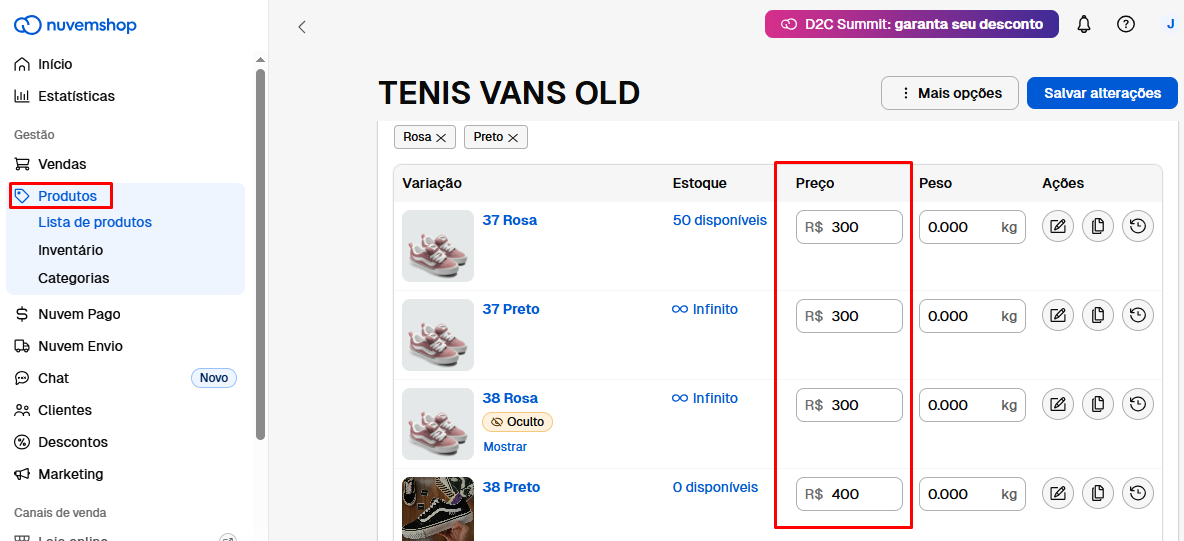Open the 50 disponíveis stock link

tap(719, 220)
